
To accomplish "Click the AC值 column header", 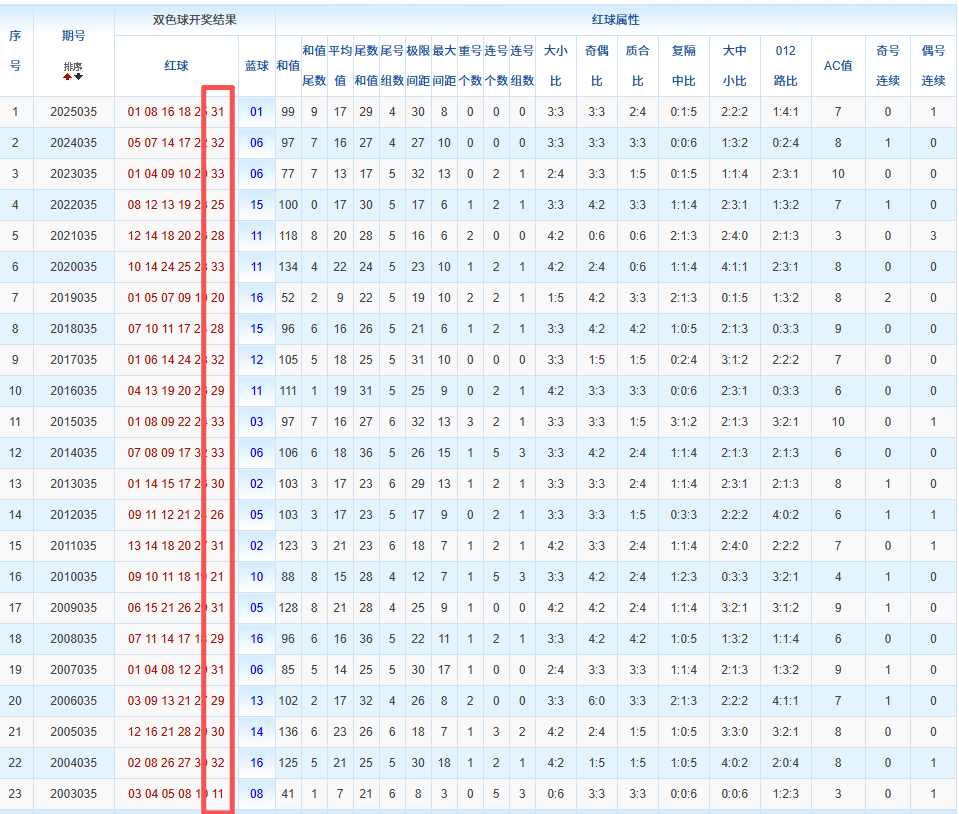I will click(x=838, y=65).
